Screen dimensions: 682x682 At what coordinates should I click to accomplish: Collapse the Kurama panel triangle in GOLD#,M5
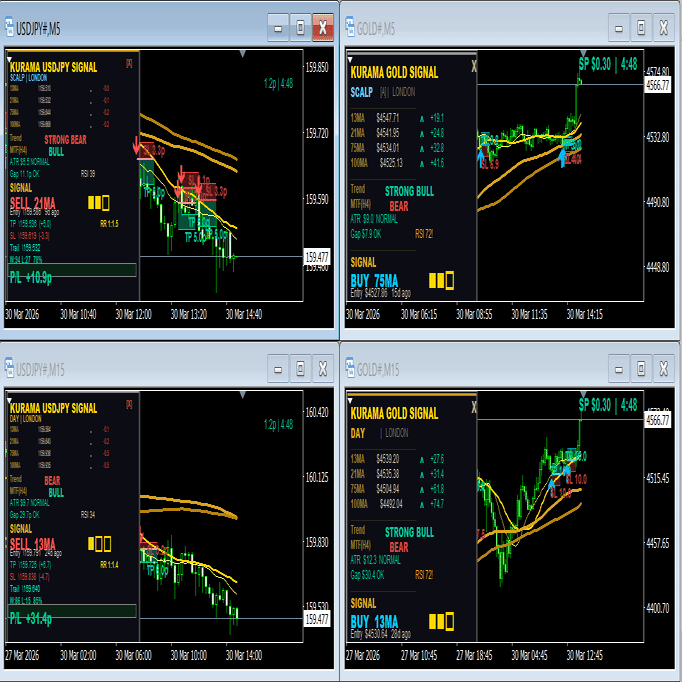click(350, 60)
